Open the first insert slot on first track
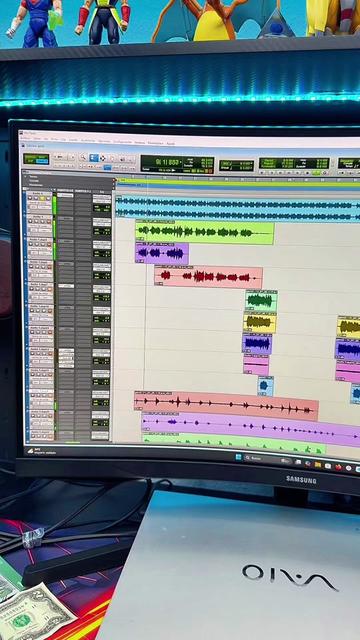 tap(65, 195)
